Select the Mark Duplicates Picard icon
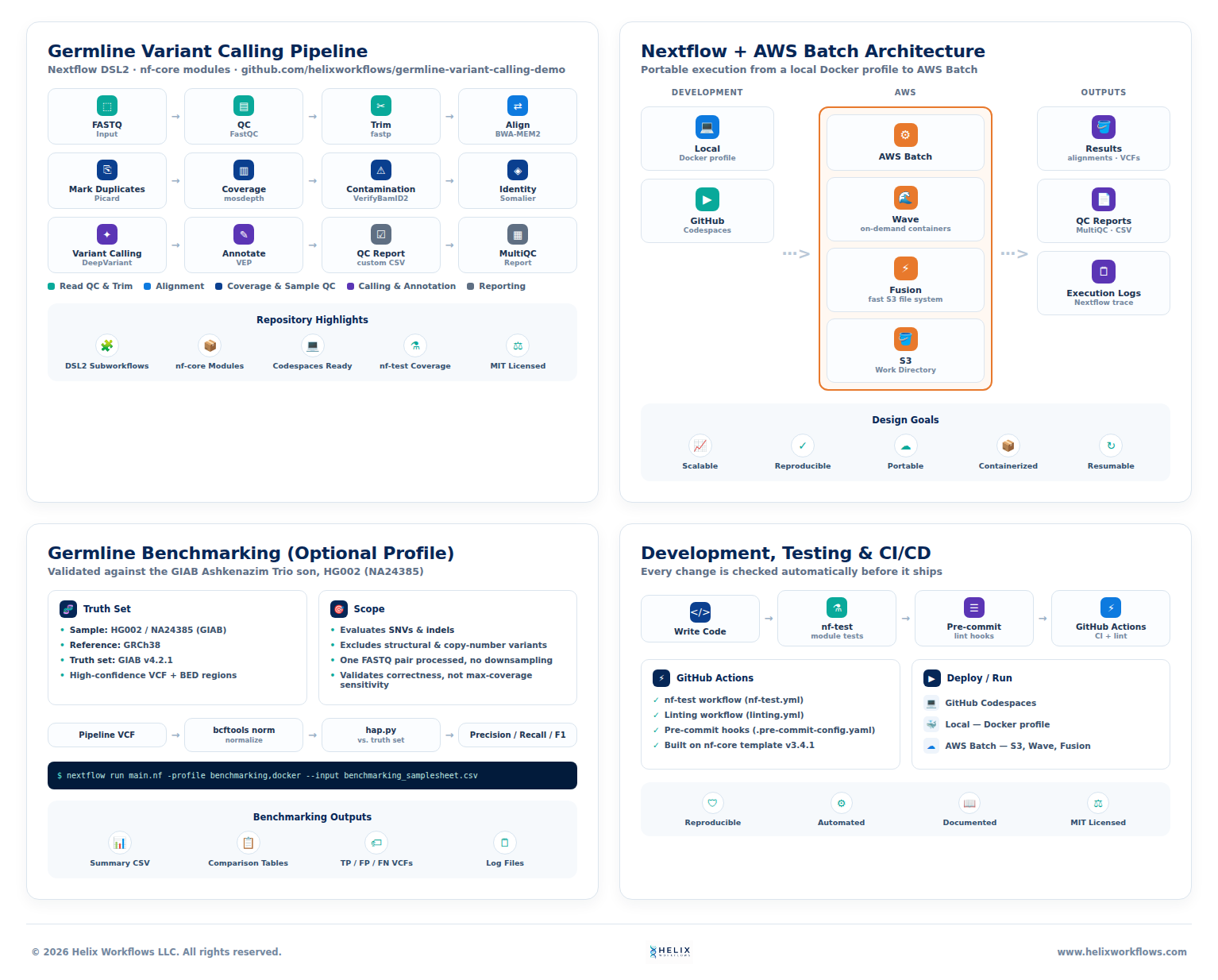1218x980 pixels. click(106, 170)
